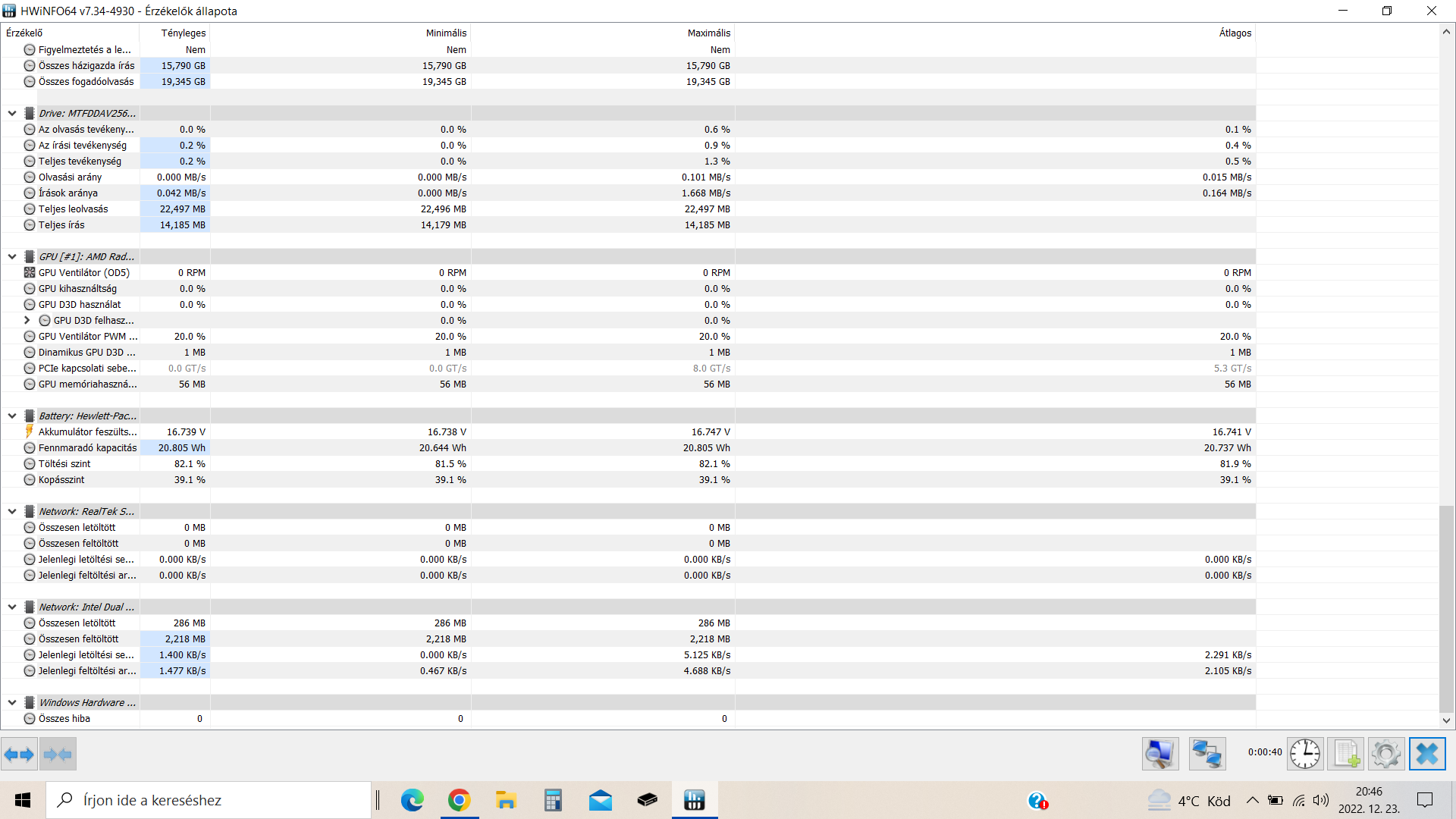Select the GPU kihasználtság row
This screenshot has width=1456, height=819.
628,288
